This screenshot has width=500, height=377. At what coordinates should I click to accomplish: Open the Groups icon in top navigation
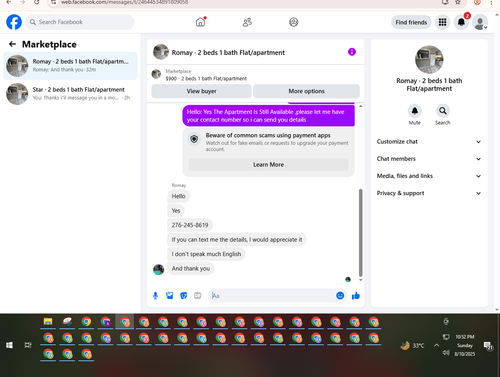294,22
